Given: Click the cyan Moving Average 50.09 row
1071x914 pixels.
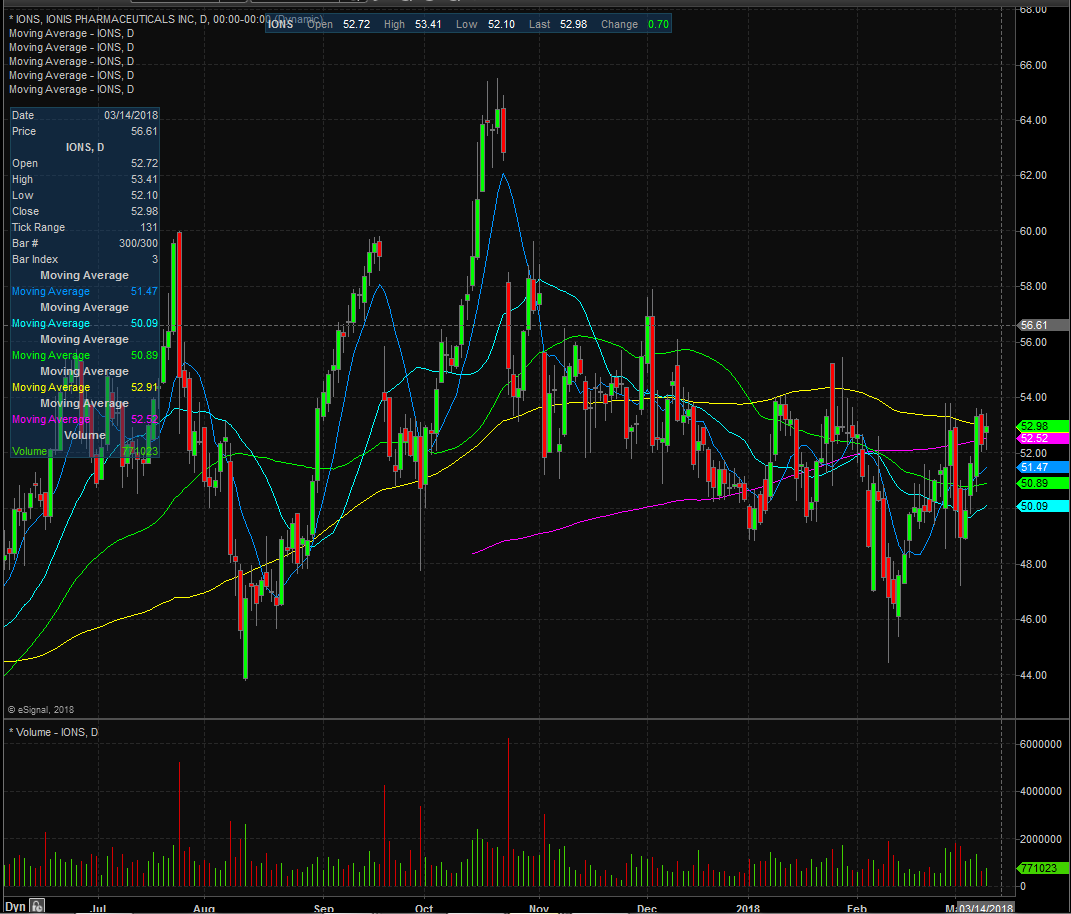Looking at the screenshot, I should (x=85, y=323).
